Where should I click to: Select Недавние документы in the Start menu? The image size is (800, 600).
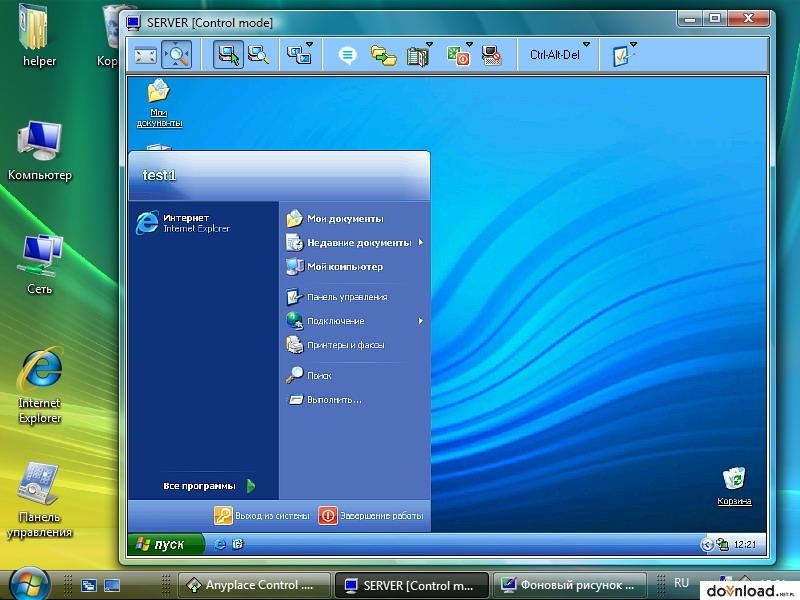point(356,243)
